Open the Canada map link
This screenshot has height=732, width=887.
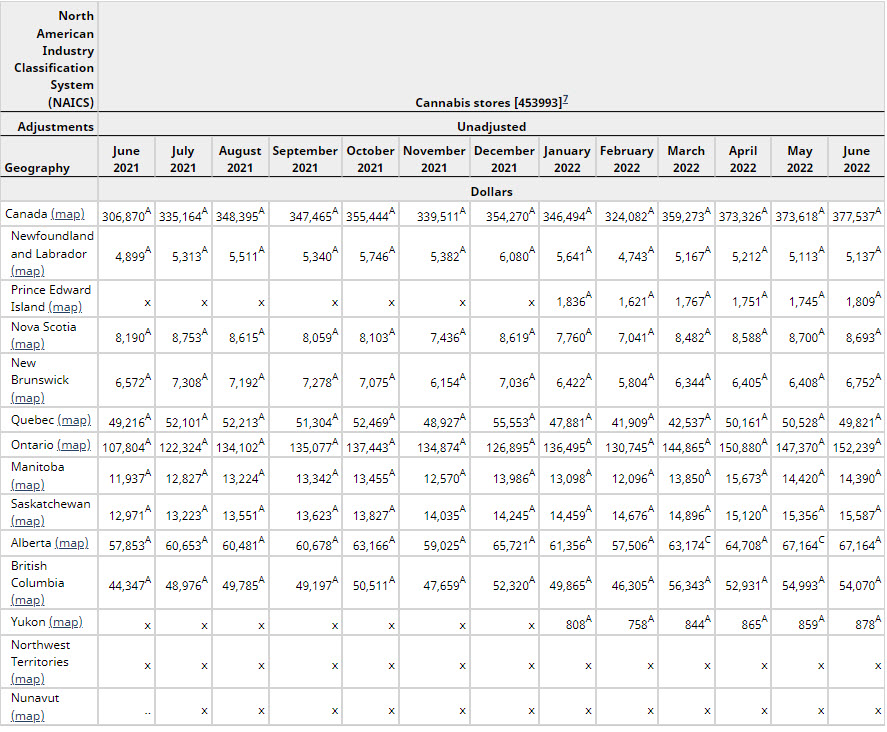click(67, 214)
